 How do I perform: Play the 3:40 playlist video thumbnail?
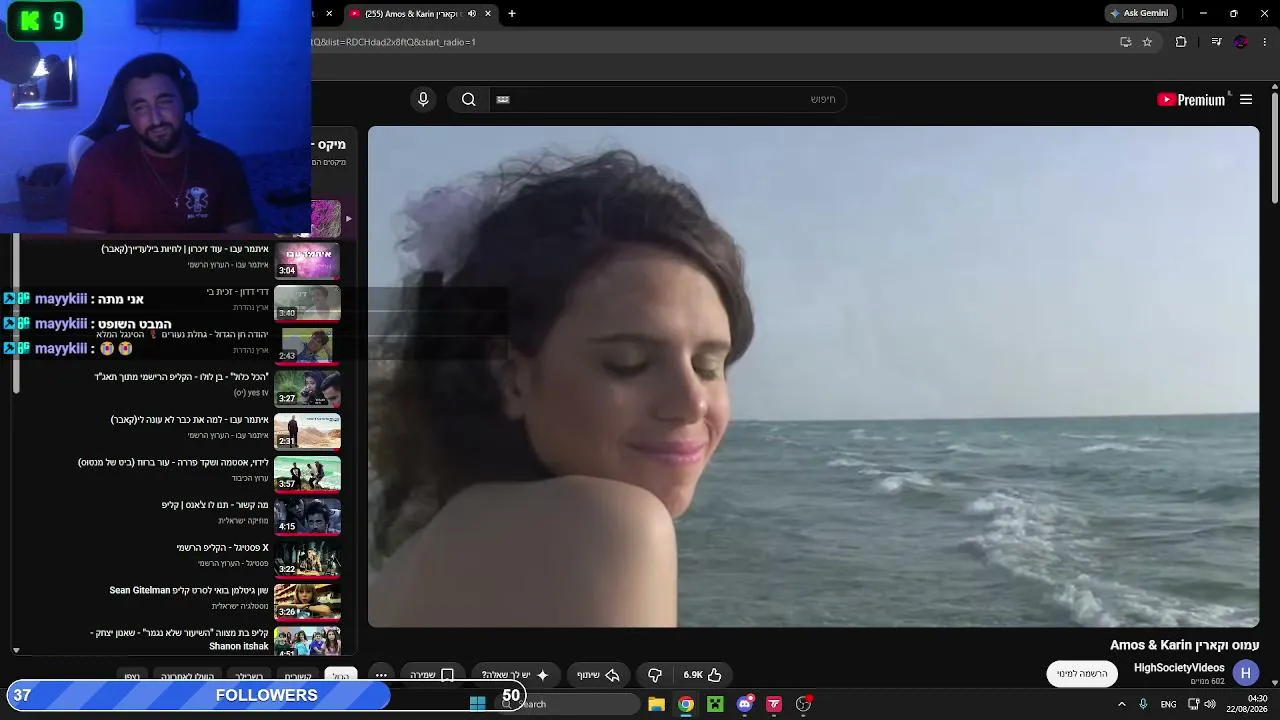[x=307, y=303]
